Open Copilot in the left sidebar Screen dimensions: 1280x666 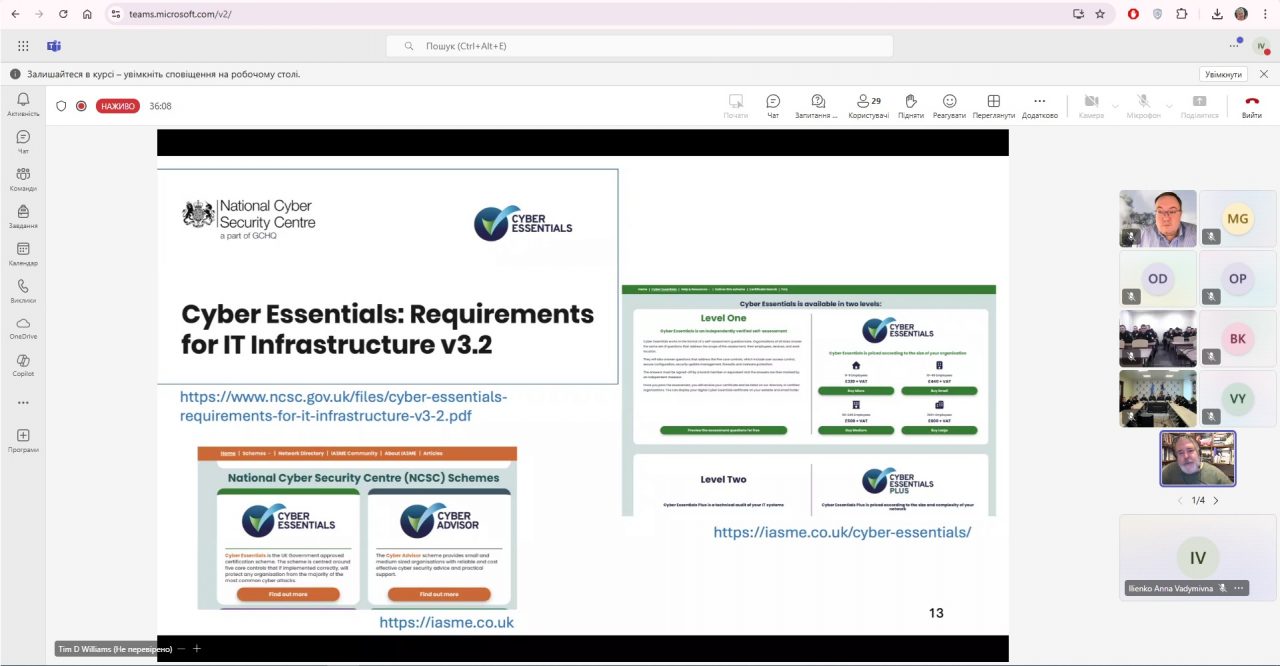tap(23, 365)
